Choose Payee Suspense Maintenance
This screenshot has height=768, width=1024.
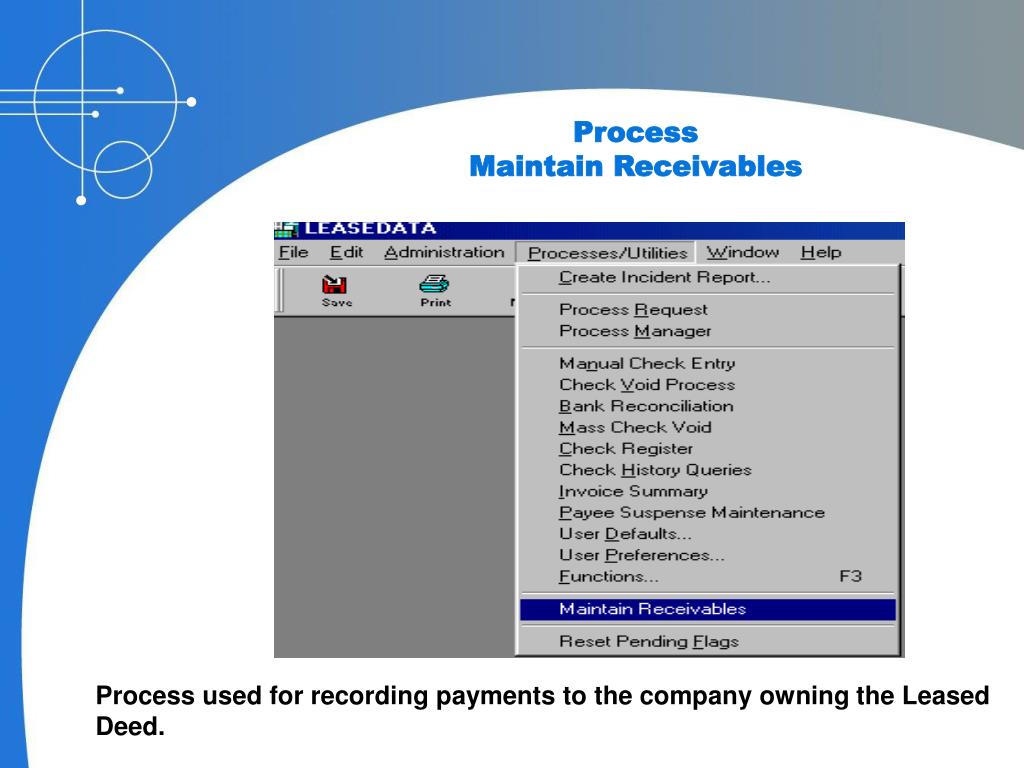point(708,513)
